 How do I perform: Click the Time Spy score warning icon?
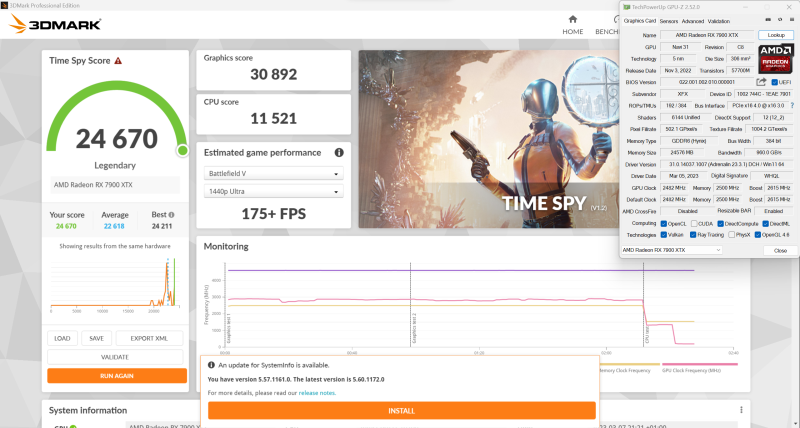(x=118, y=60)
